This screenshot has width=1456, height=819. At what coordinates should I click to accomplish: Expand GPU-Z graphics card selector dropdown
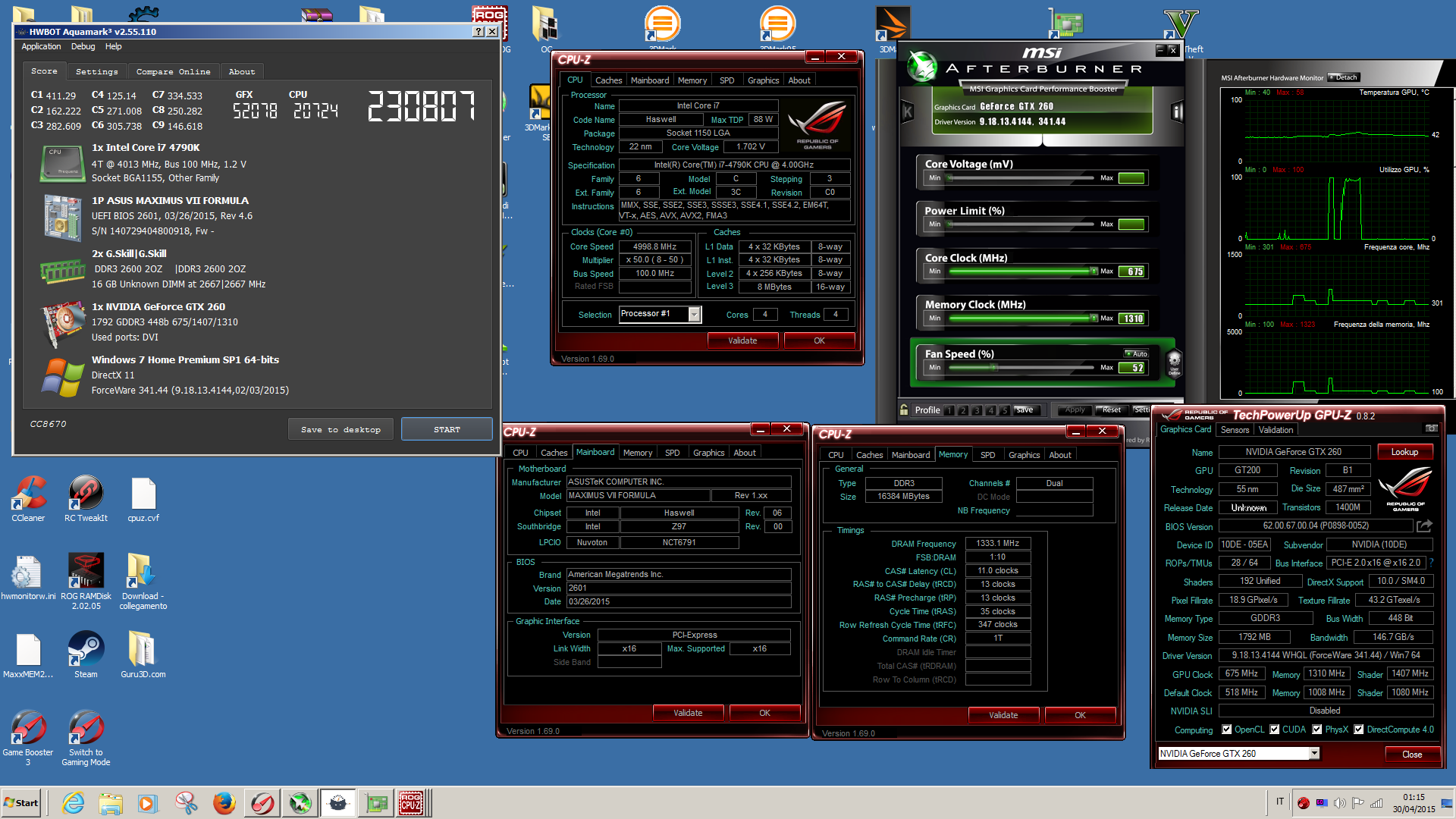pyautogui.click(x=1314, y=753)
